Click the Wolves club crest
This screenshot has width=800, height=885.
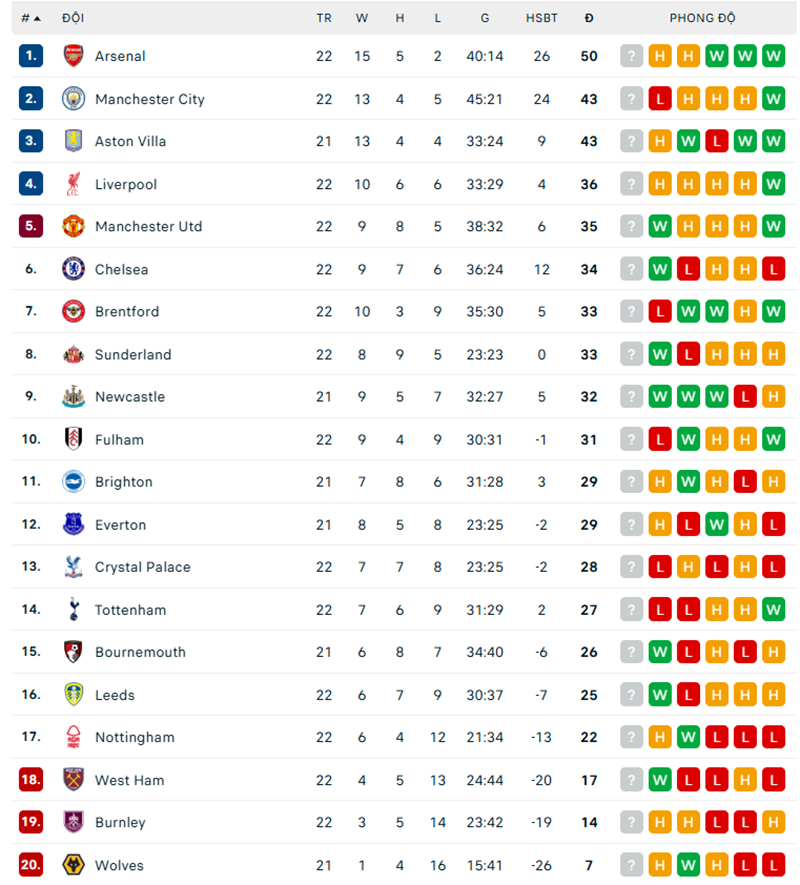click(x=73, y=865)
